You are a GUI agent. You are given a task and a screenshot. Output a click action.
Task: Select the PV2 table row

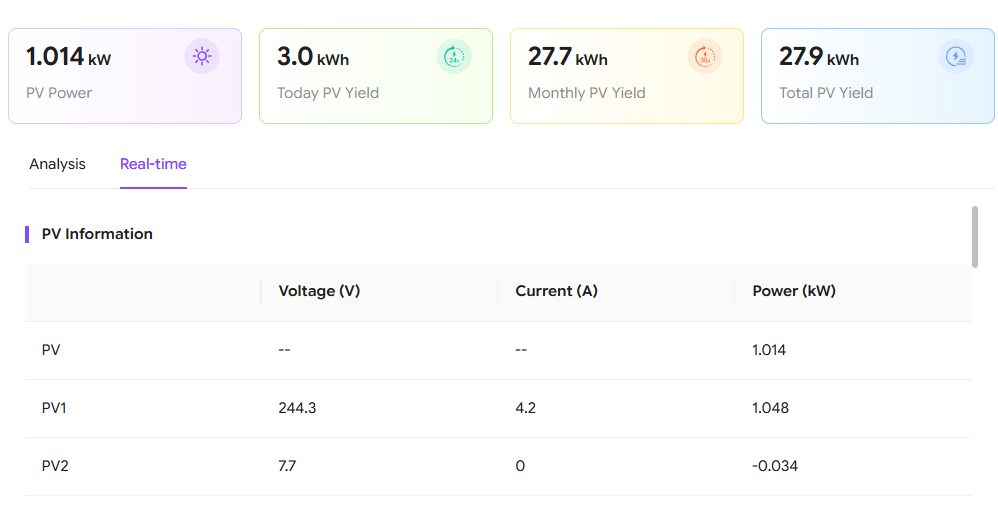pyautogui.click(x=498, y=466)
